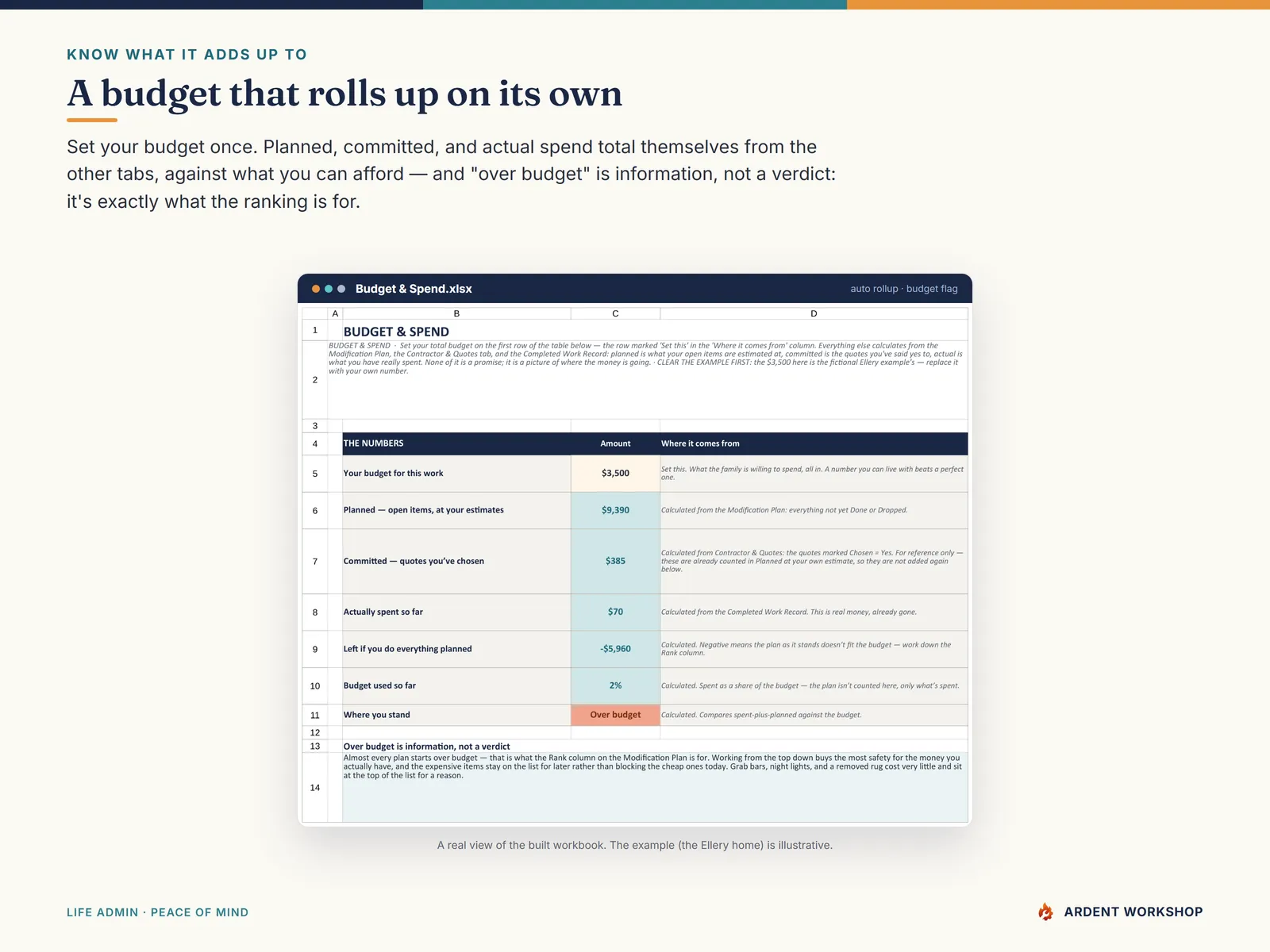Click 'Left if you do everything planned' cell

tap(456, 649)
